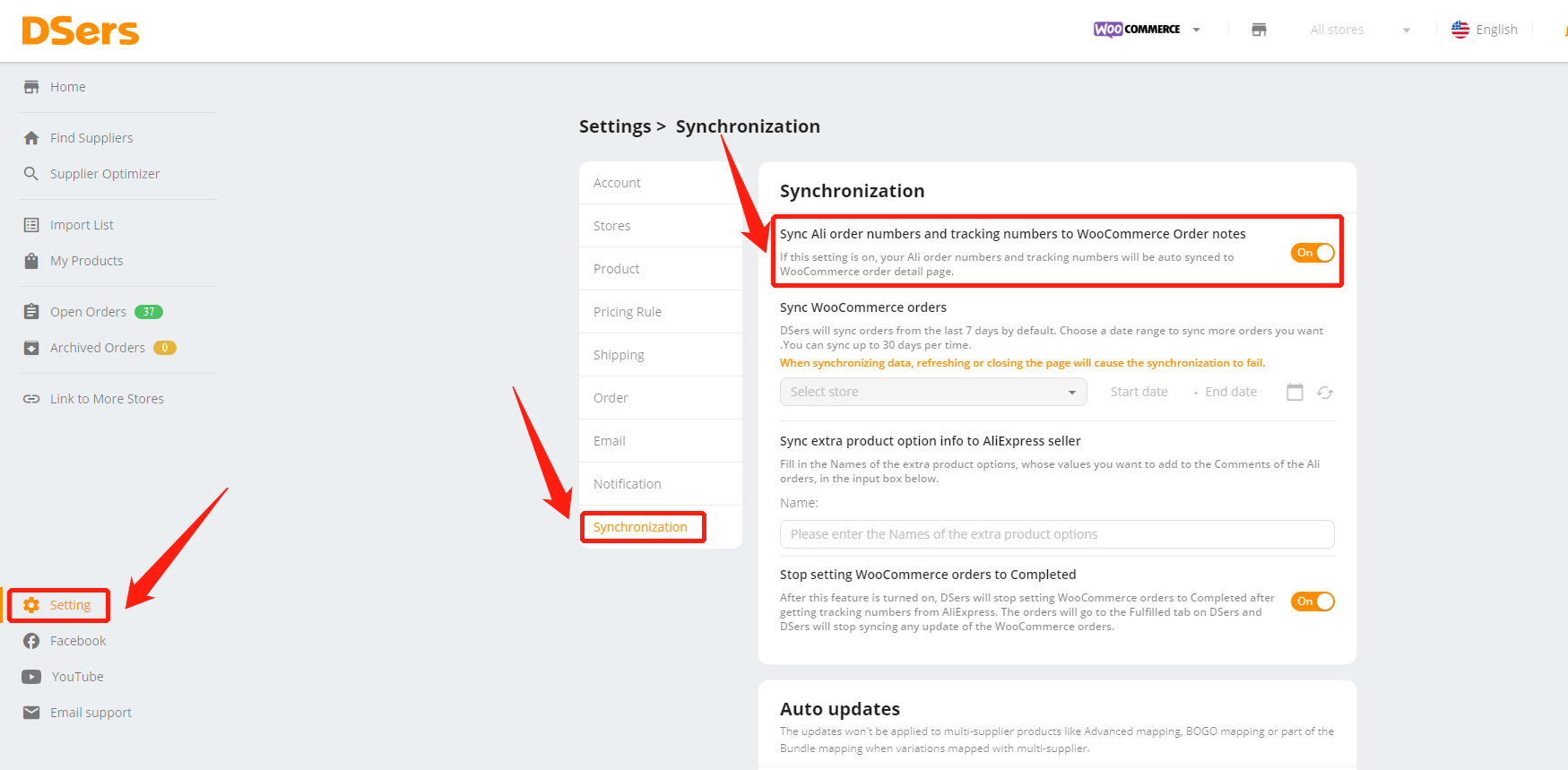The image size is (1568, 770).
Task: Open the Setting menu item
Action: point(70,605)
